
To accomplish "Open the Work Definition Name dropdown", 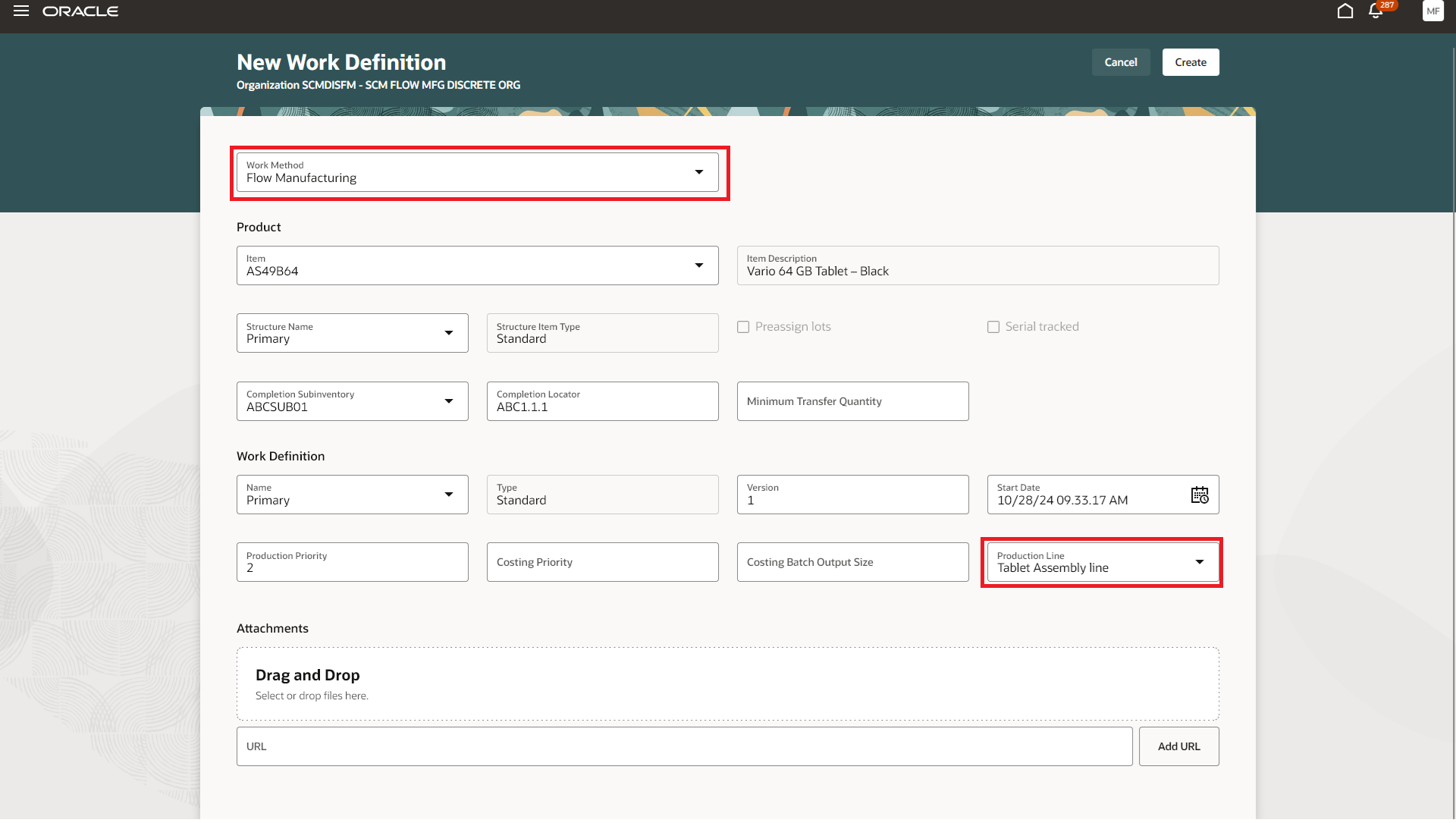I will tap(448, 495).
